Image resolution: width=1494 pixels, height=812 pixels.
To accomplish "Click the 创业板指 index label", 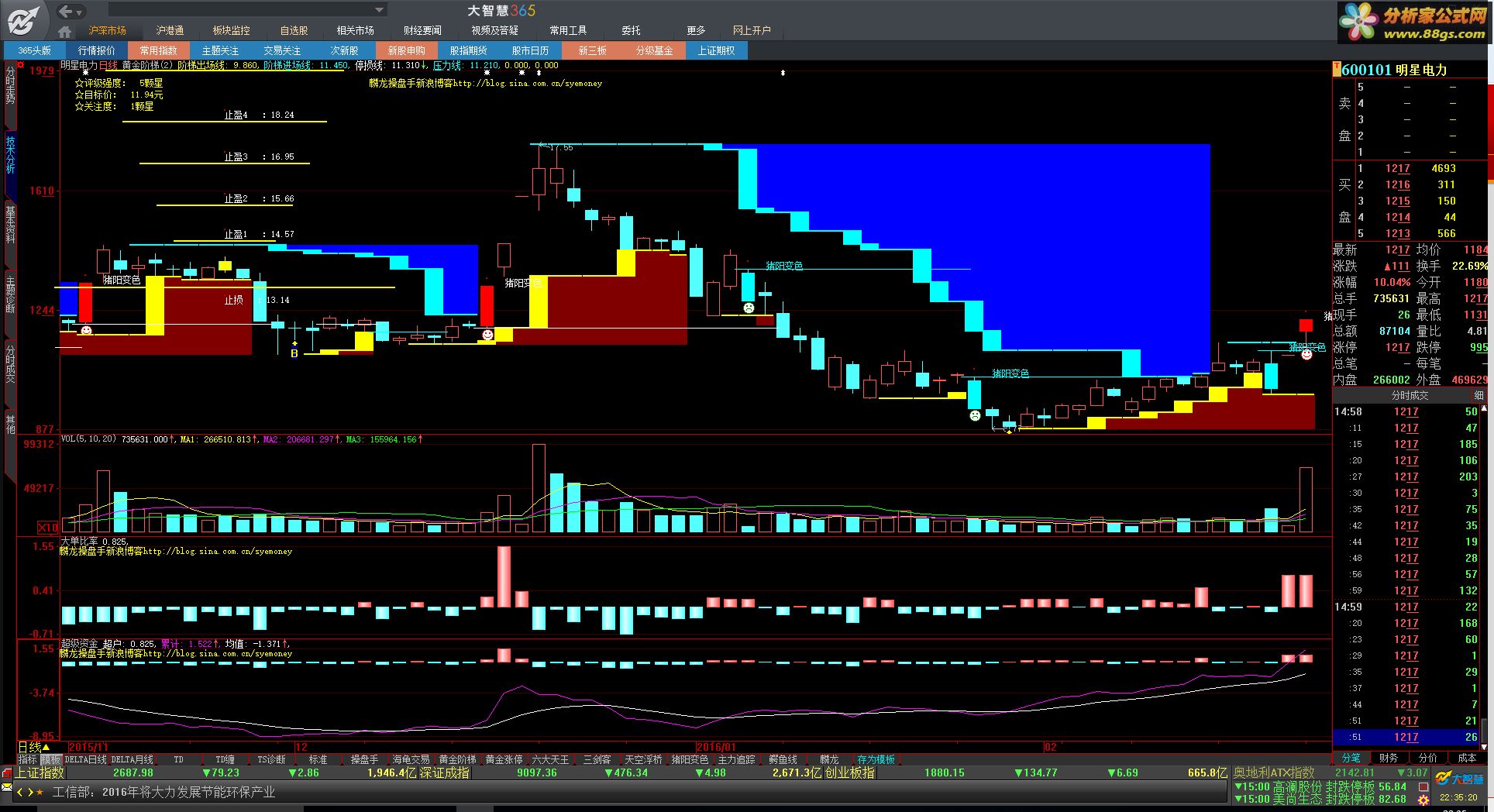I will pos(850,772).
